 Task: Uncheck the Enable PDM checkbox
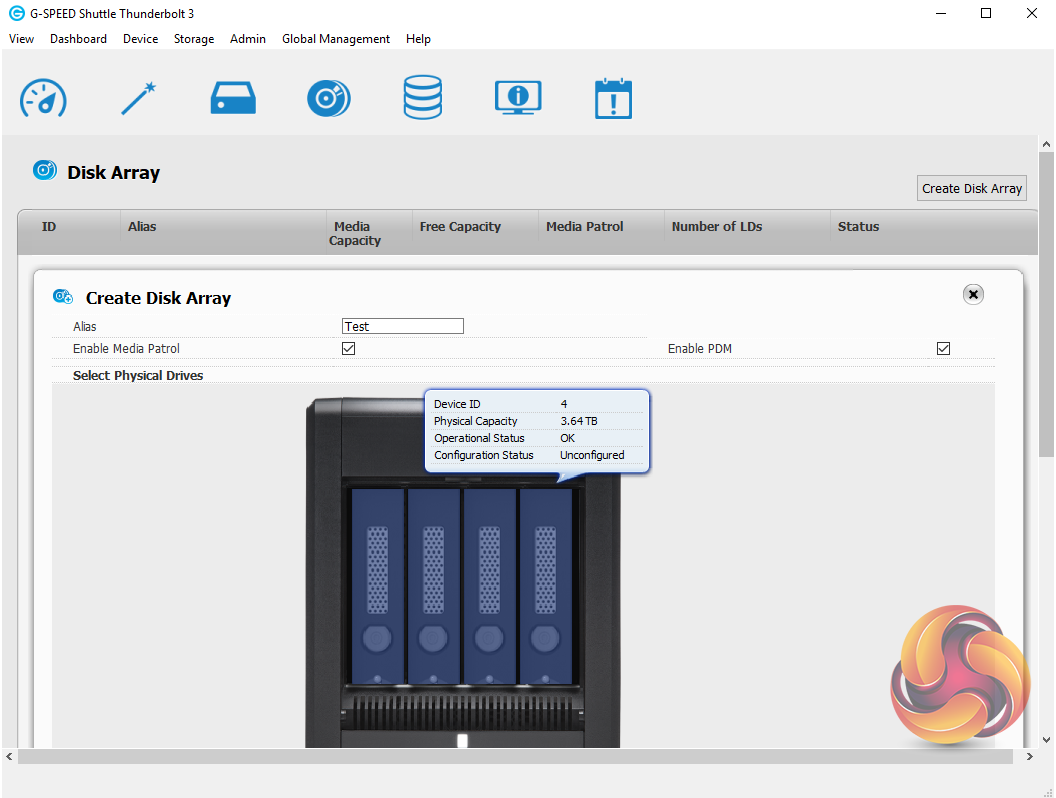tap(943, 349)
